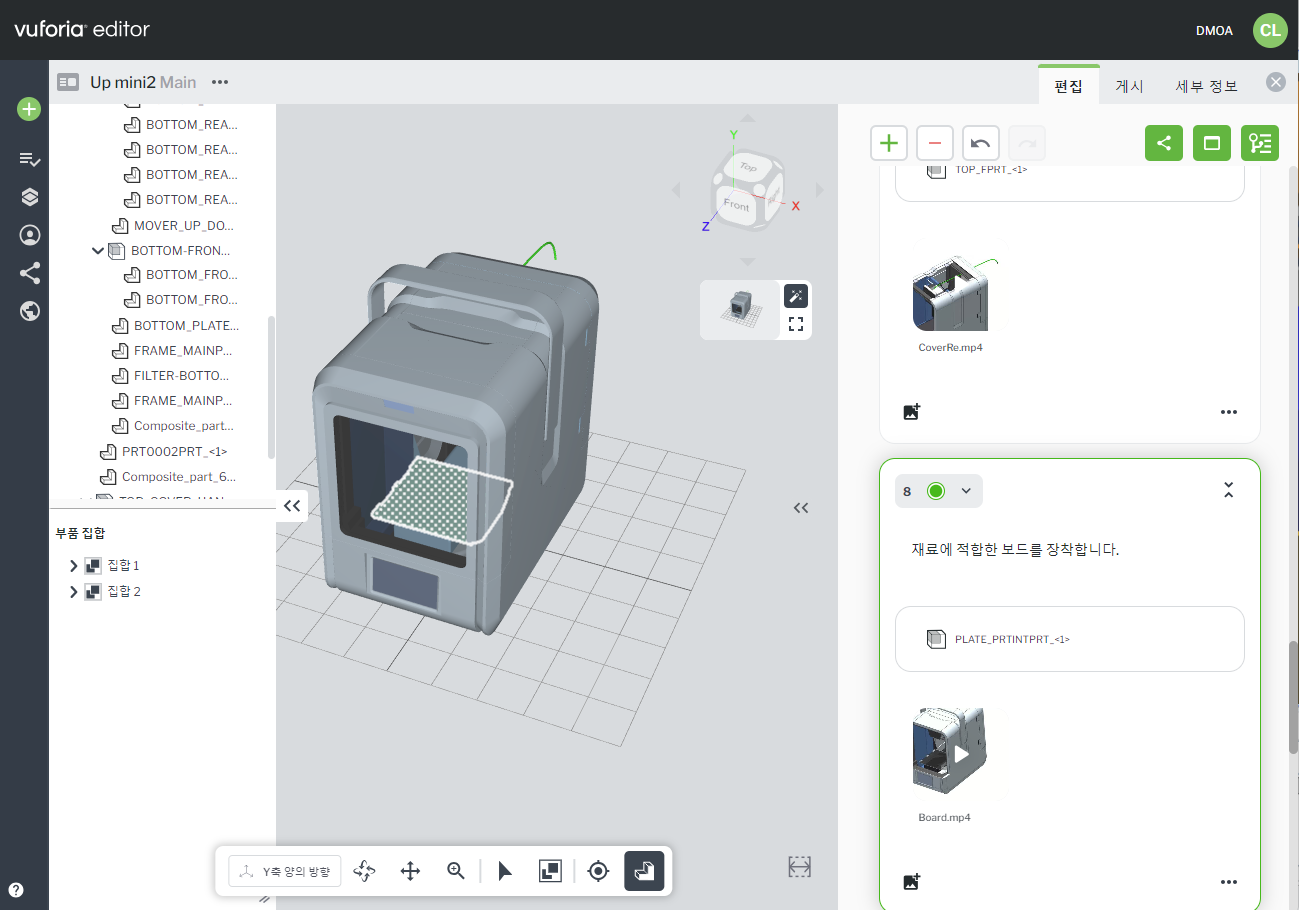The width and height of the screenshot is (1299, 910).
Task: Click the Y축 양의 방향 button
Action: pyautogui.click(x=285, y=871)
